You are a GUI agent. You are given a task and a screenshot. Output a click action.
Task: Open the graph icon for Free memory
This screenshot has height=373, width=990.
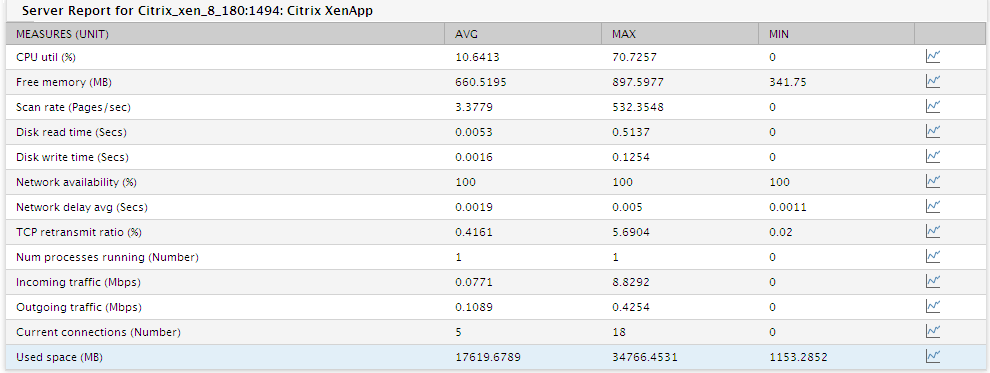click(x=933, y=81)
